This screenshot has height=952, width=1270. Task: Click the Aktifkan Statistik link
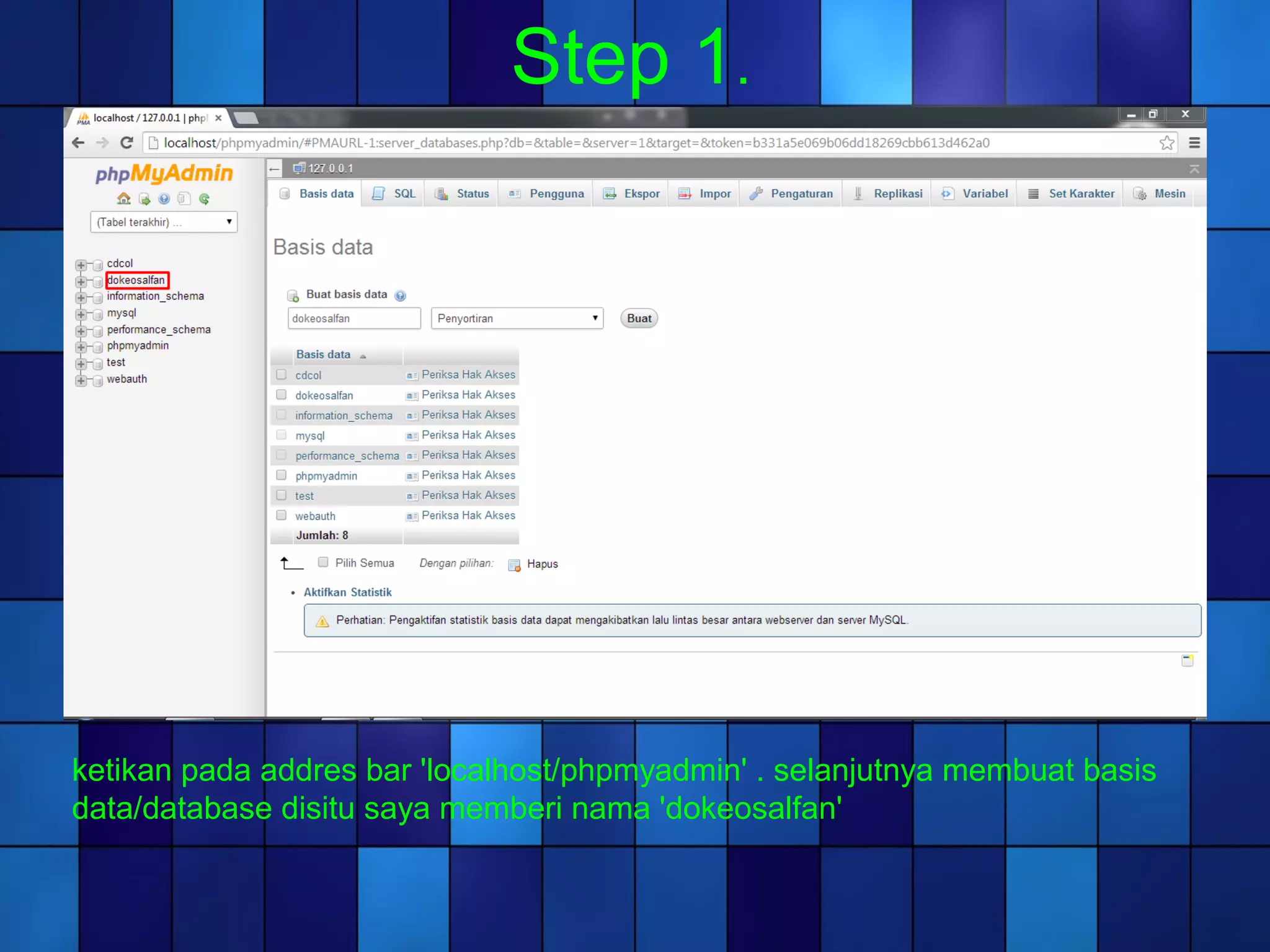(347, 593)
